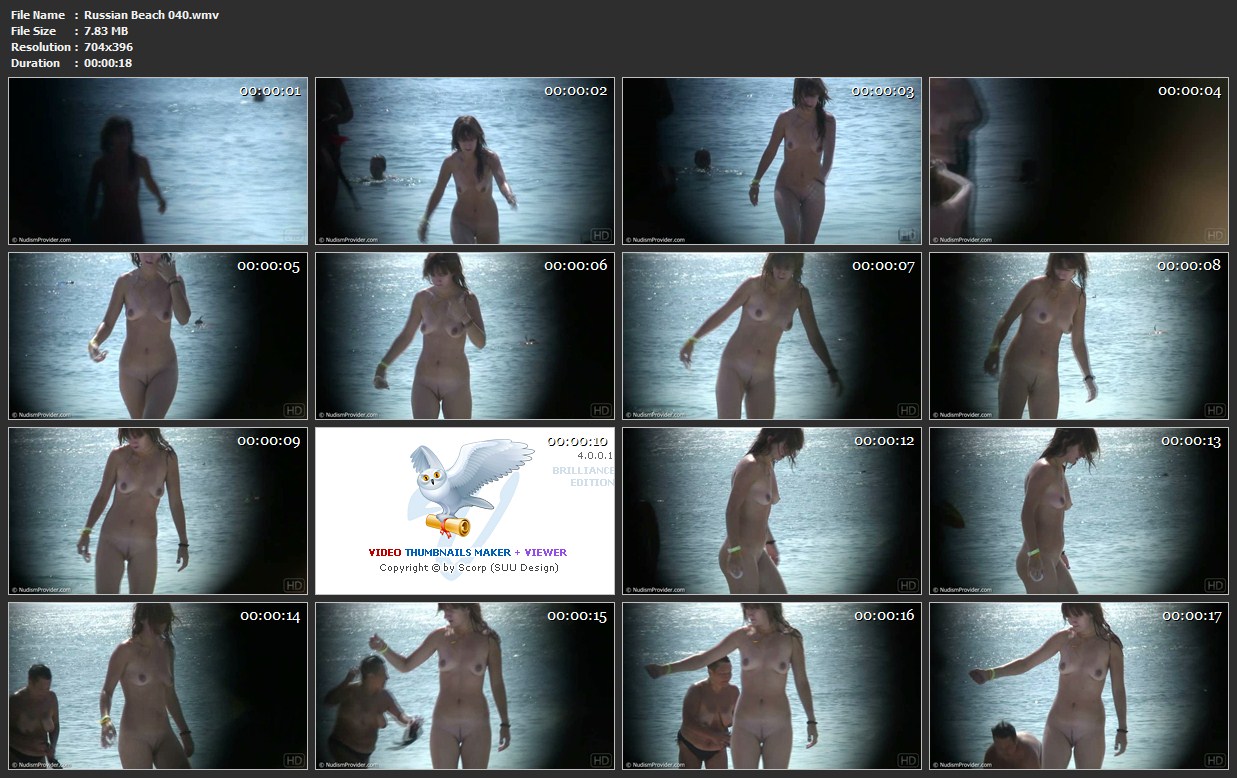
Task: Click the HD badge on the 00:00:12 thumbnail
Action: [907, 585]
